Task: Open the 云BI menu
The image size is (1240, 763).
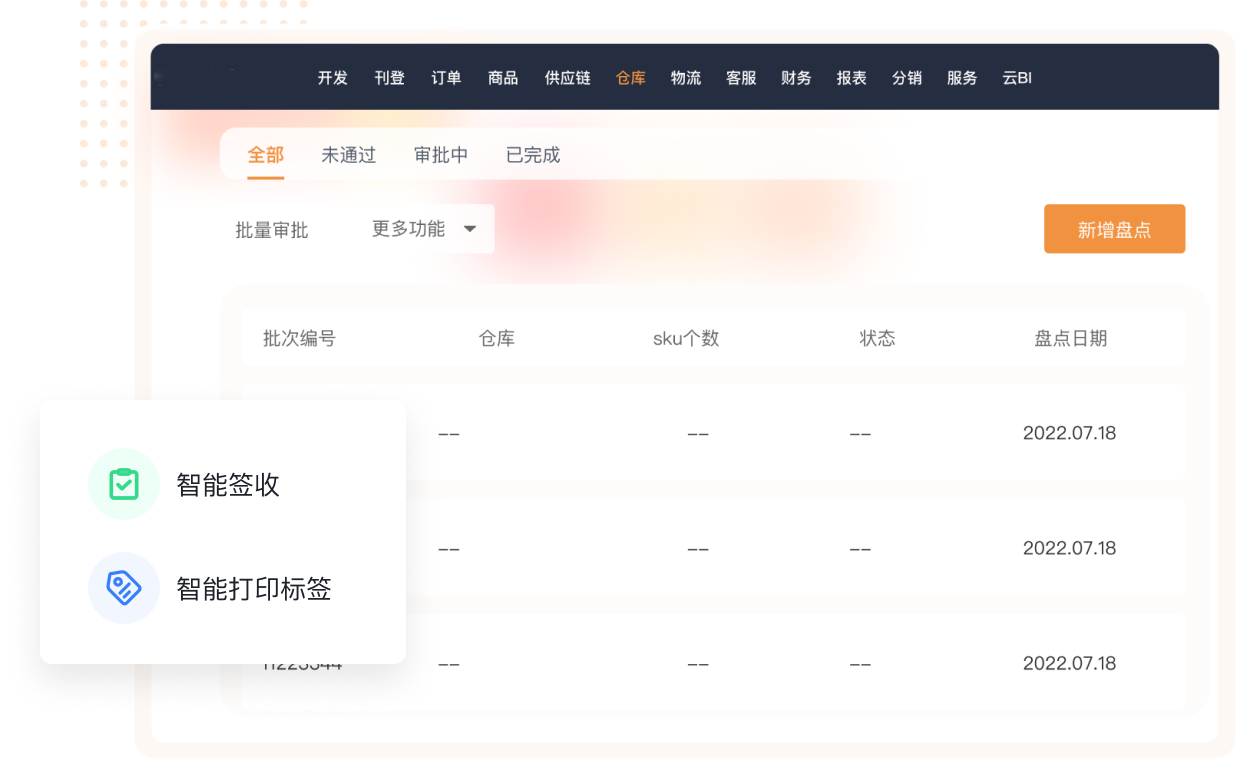Action: (x=1017, y=78)
